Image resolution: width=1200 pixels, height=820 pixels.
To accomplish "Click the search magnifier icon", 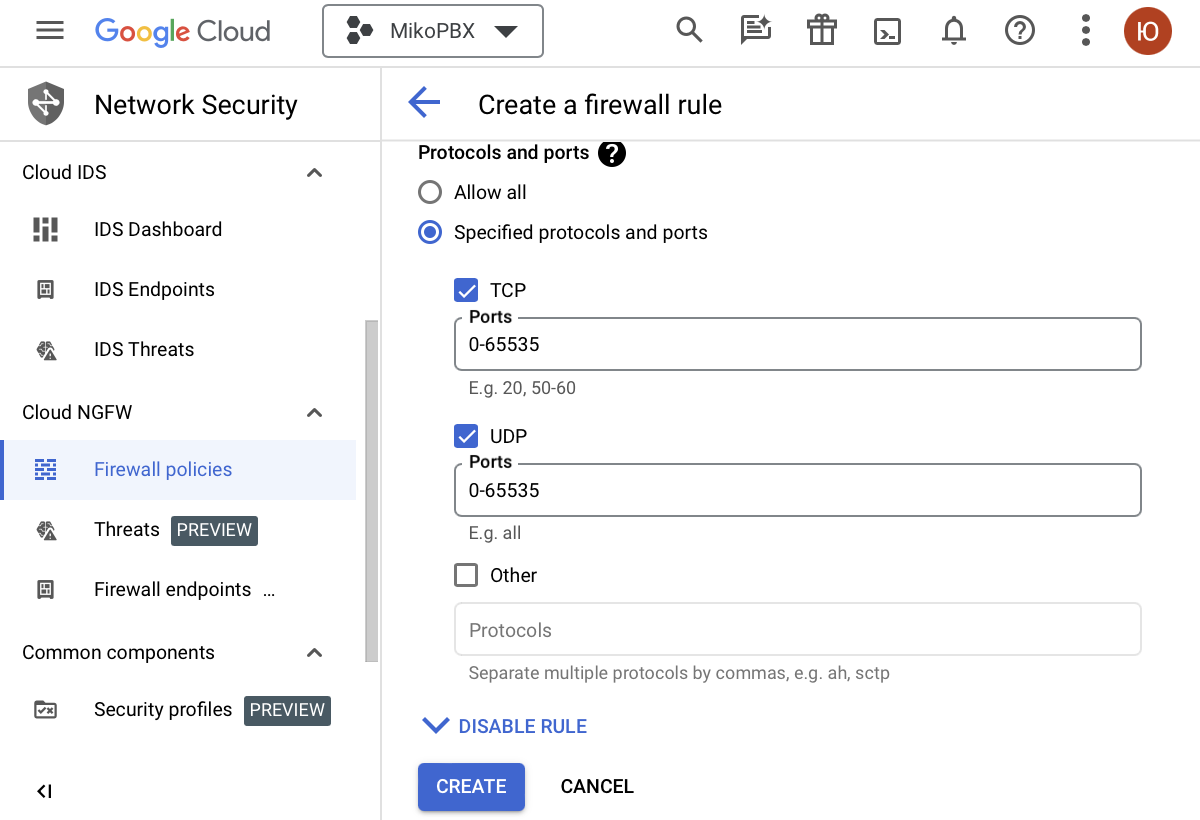I will [x=689, y=31].
